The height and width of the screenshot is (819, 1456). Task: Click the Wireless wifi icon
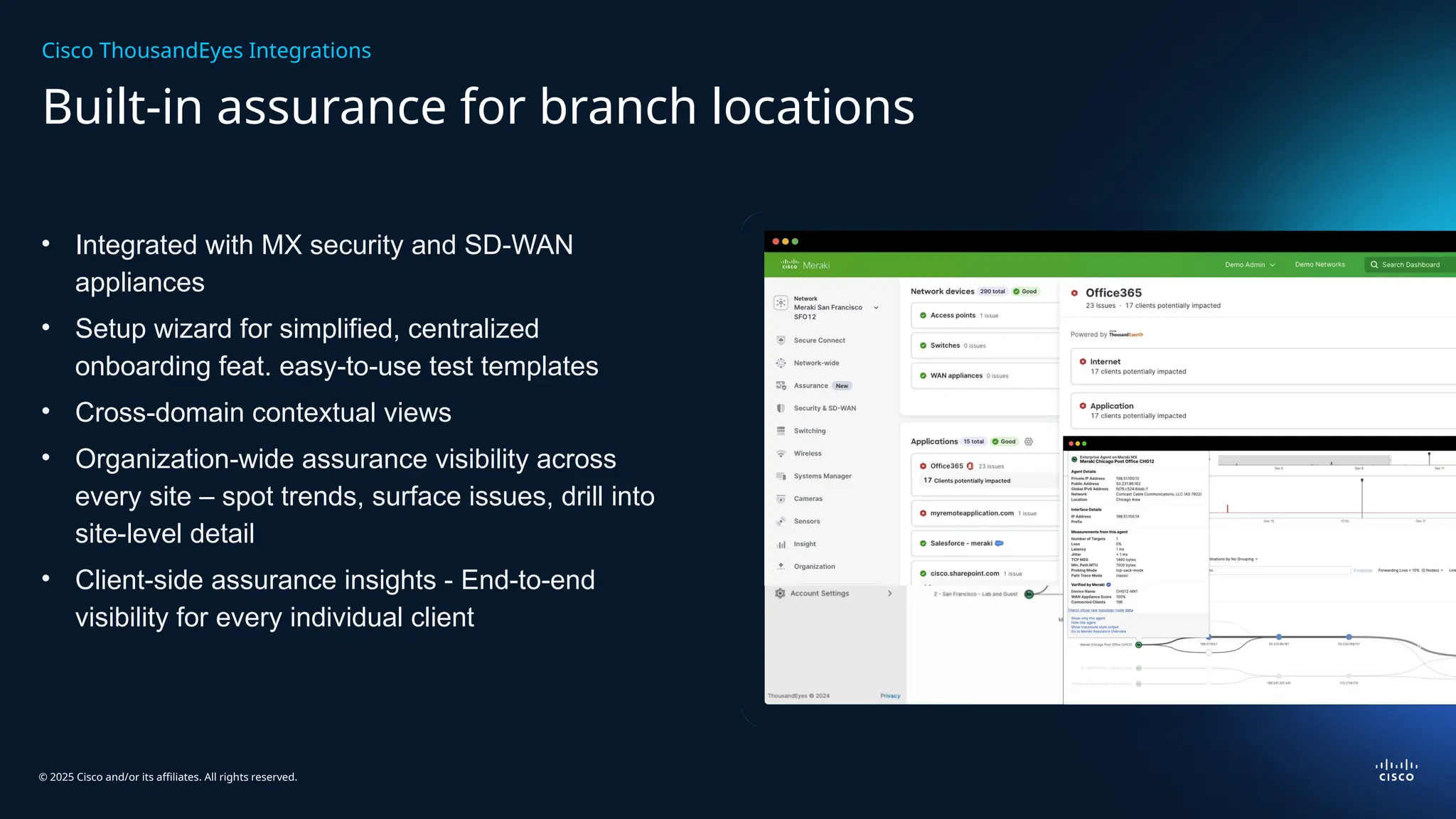click(781, 454)
